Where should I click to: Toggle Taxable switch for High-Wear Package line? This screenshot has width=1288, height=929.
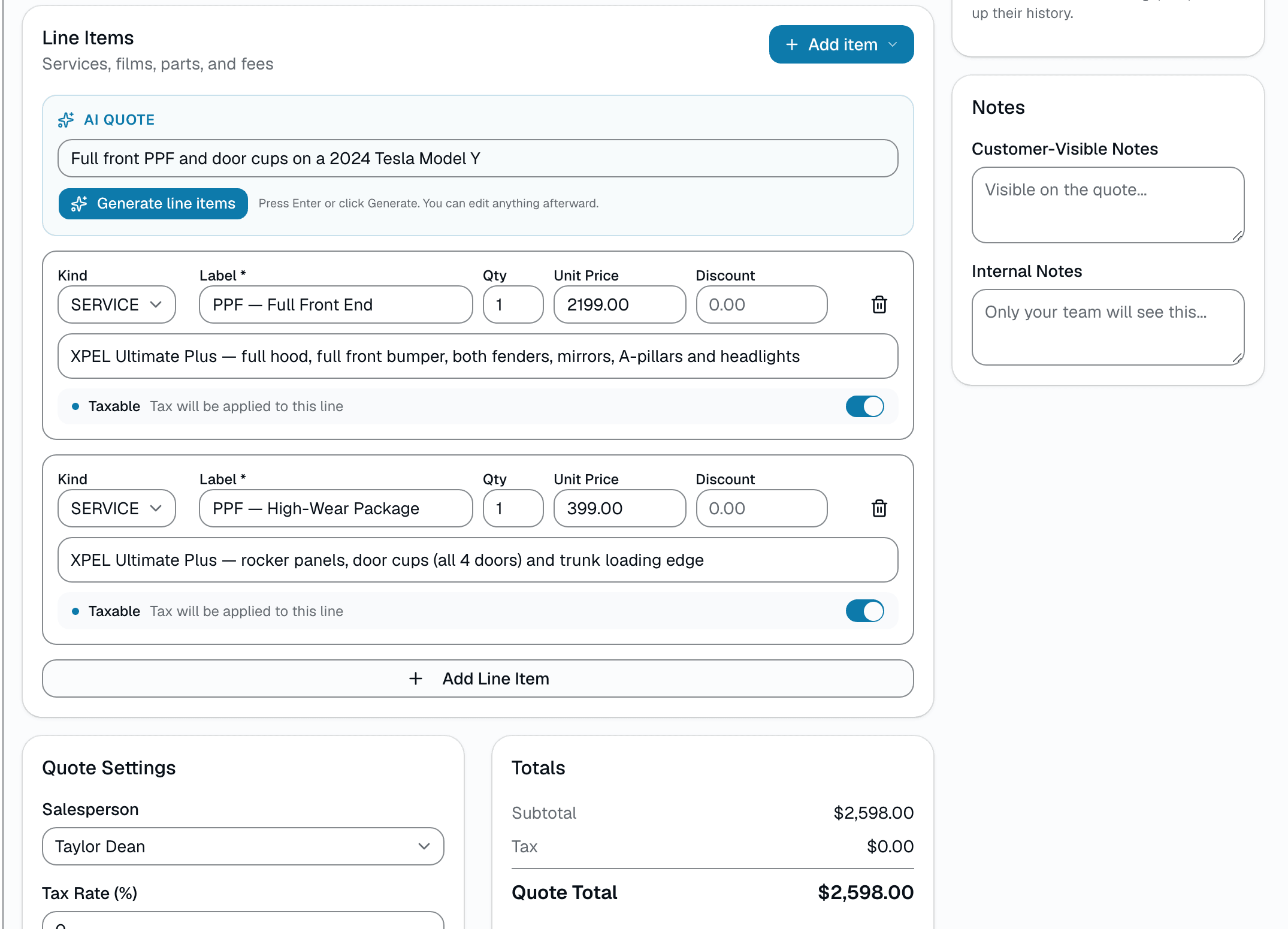(864, 611)
